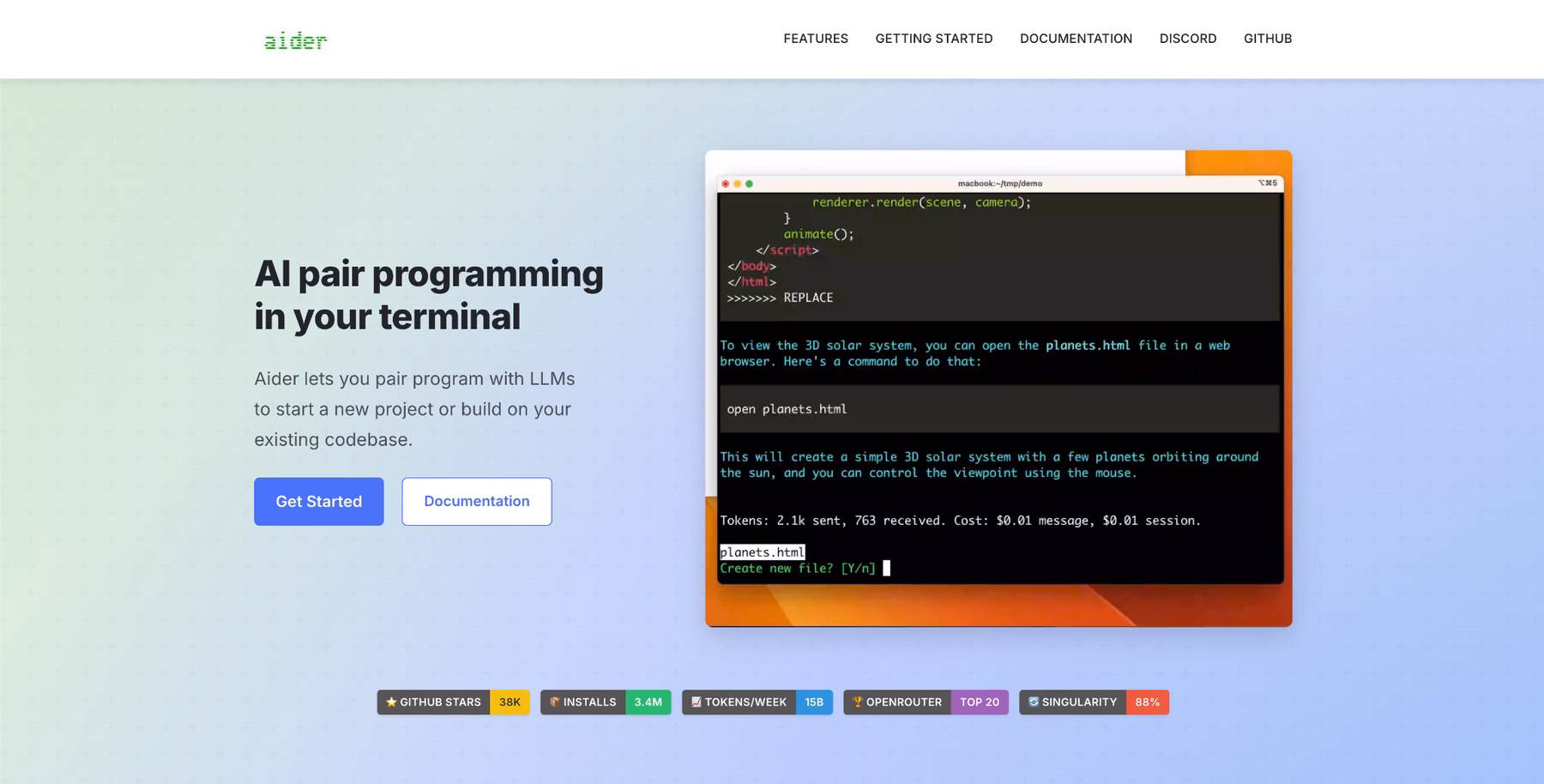Click the star icon on GitHub Stars badge
Screen dimensions: 1544x784
coord(391,702)
